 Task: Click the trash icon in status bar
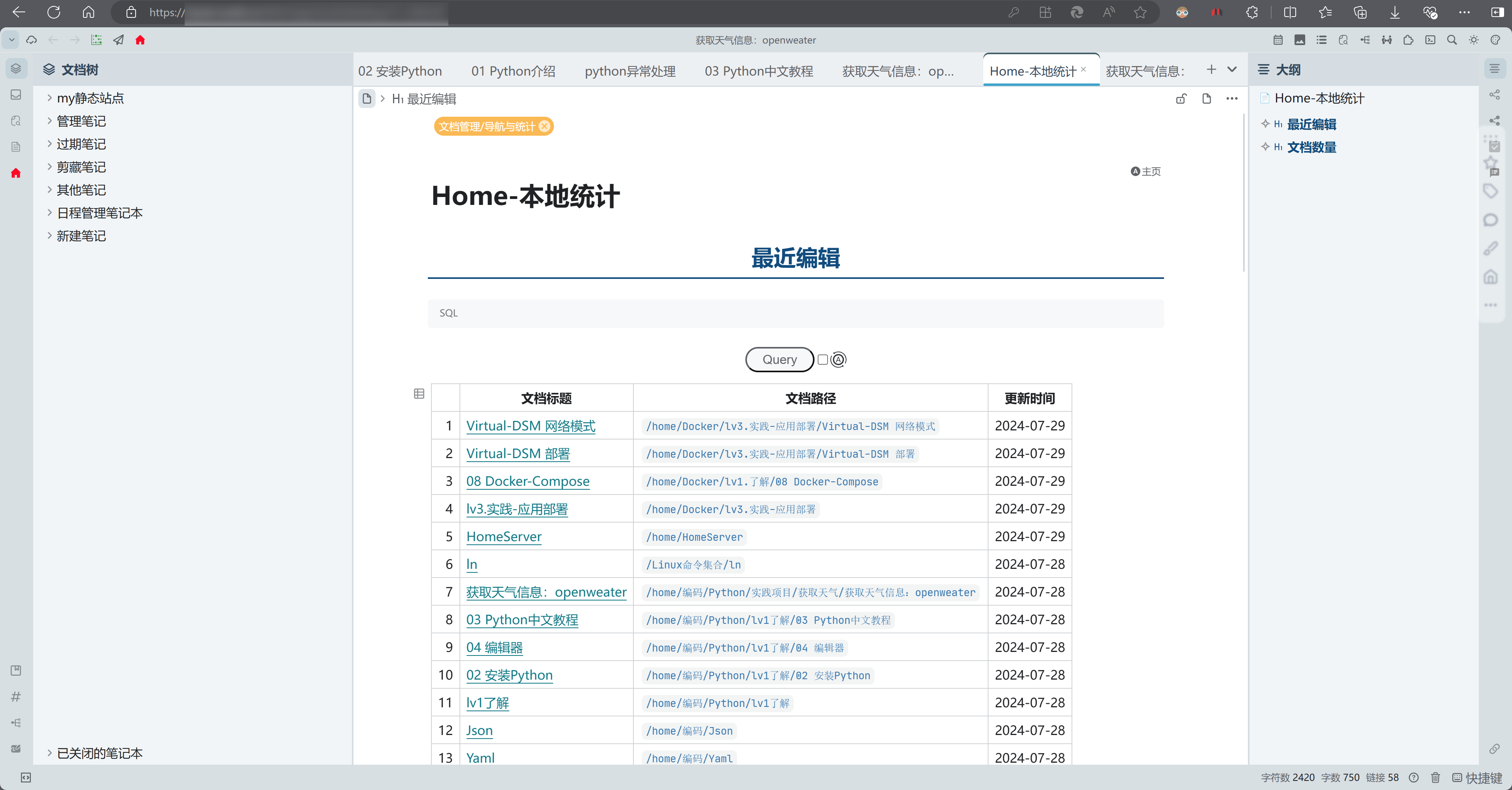(1435, 778)
